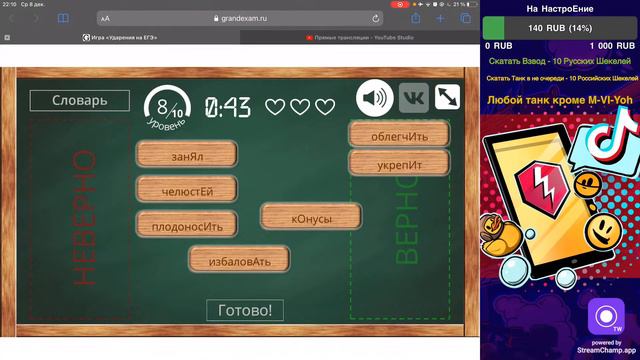Switch to the YouTube Studio tab

pyautogui.click(x=360, y=38)
